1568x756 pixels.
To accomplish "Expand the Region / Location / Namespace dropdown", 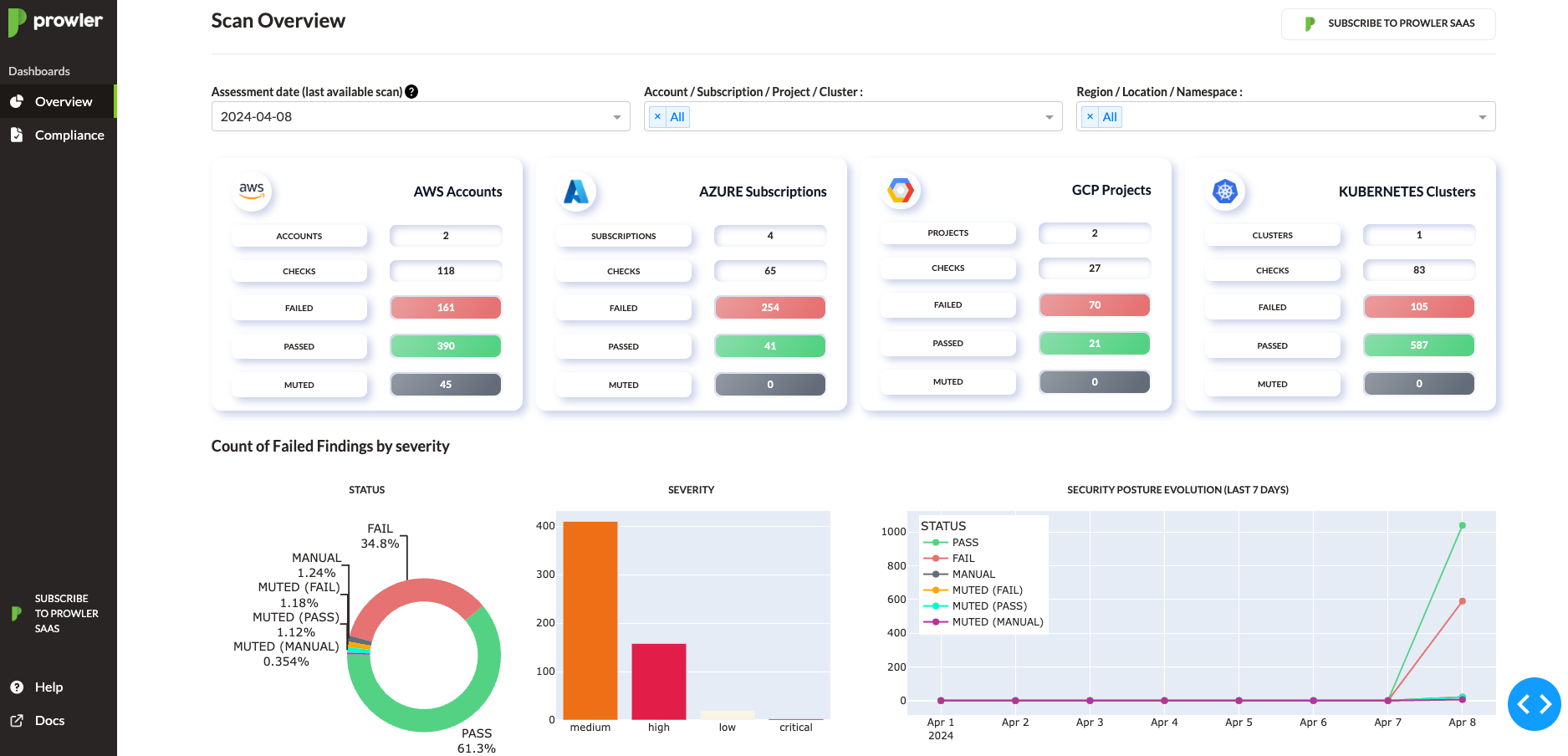I will click(x=1482, y=116).
